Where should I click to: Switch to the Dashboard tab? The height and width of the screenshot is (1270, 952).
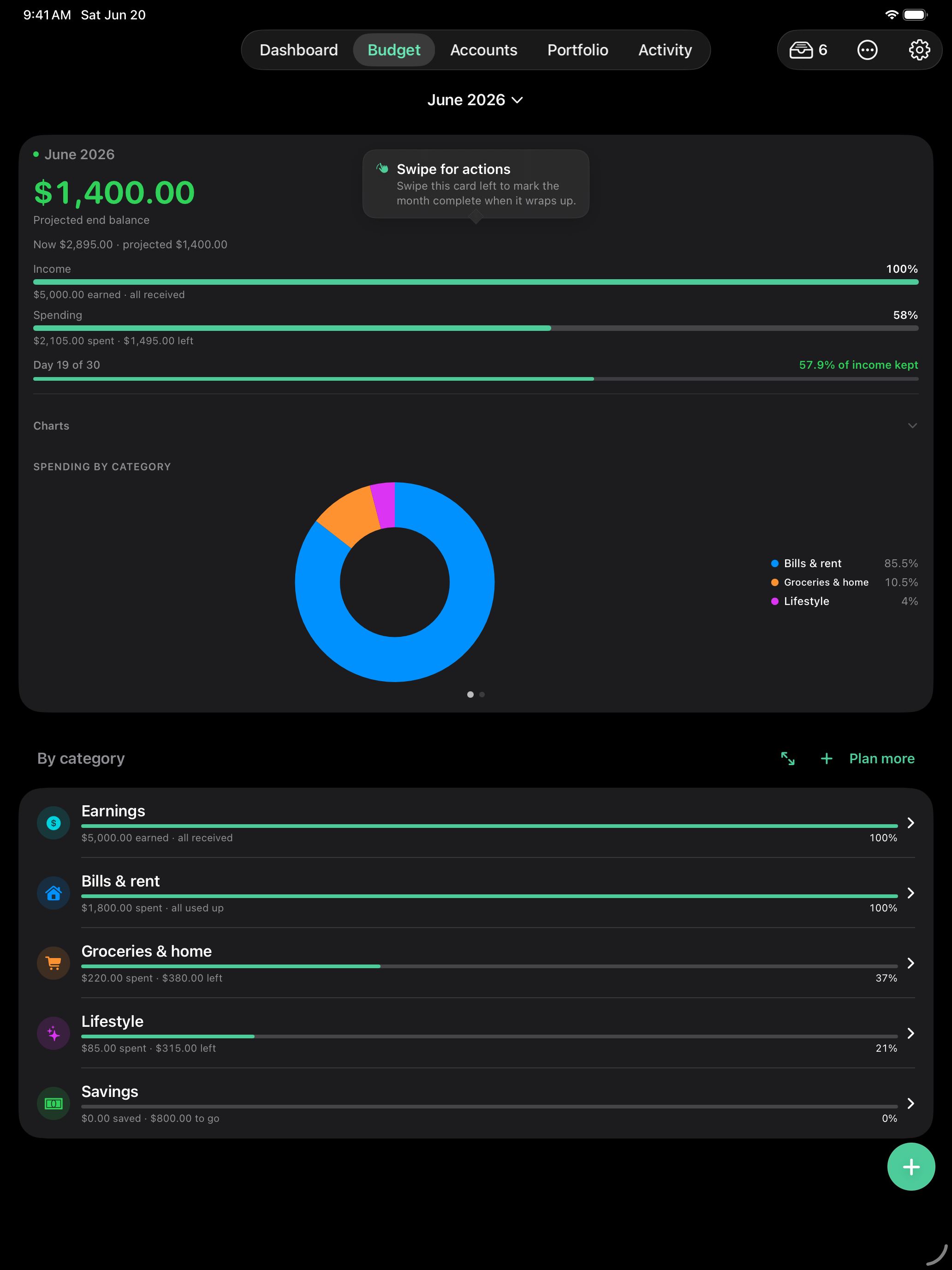pos(298,50)
